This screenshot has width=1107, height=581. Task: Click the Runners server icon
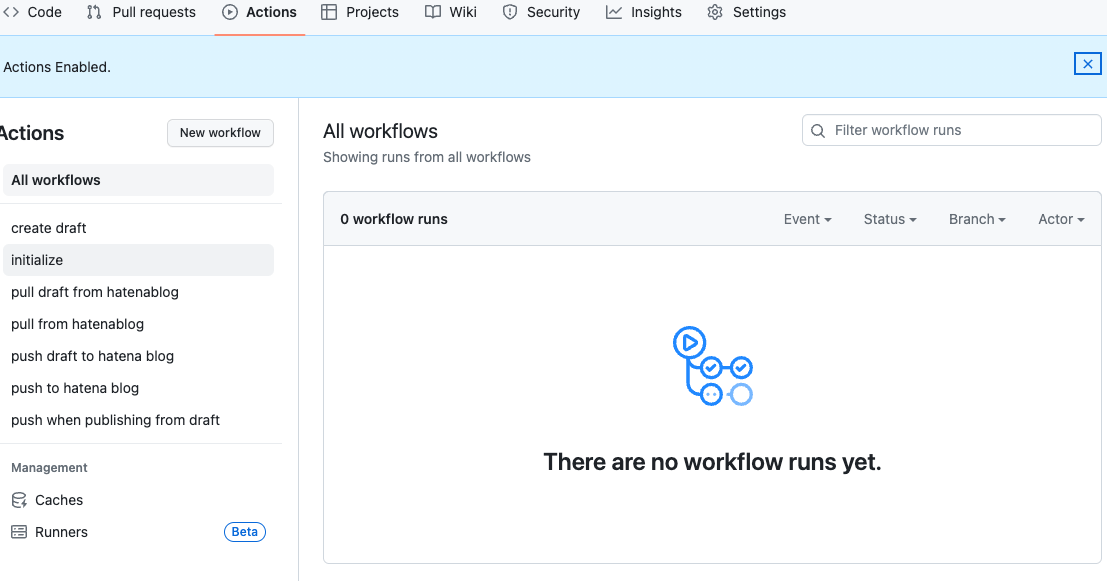click(x=19, y=532)
